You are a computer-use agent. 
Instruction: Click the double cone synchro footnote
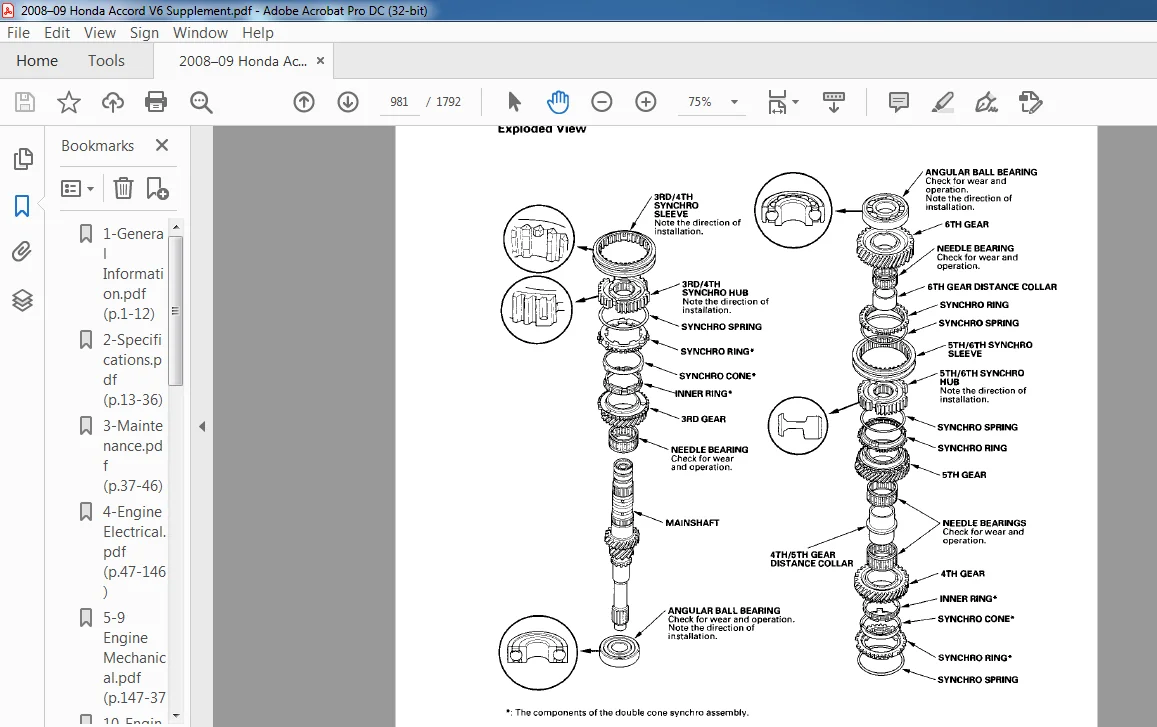[627, 712]
